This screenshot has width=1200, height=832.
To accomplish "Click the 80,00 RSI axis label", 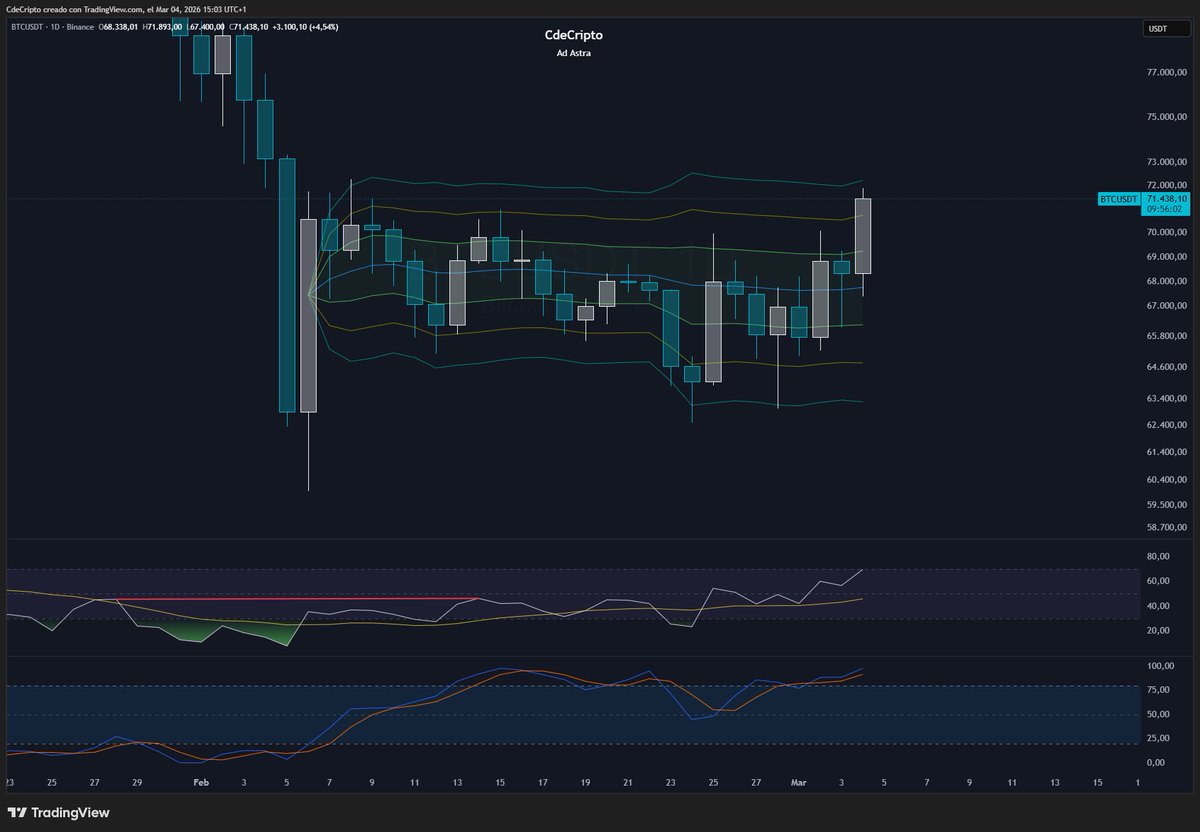I will click(1158, 557).
